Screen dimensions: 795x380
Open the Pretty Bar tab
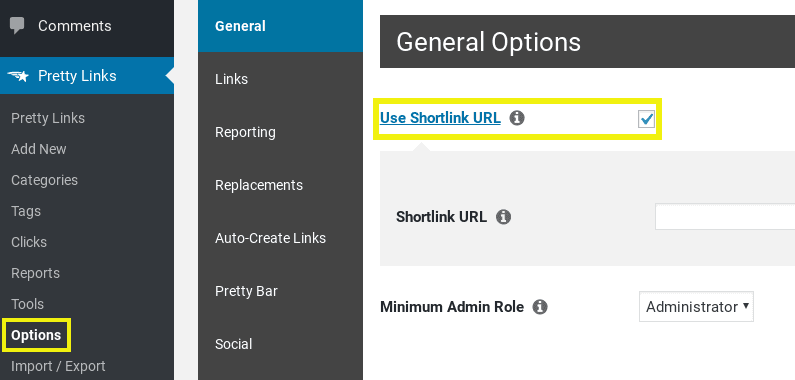click(x=280, y=291)
